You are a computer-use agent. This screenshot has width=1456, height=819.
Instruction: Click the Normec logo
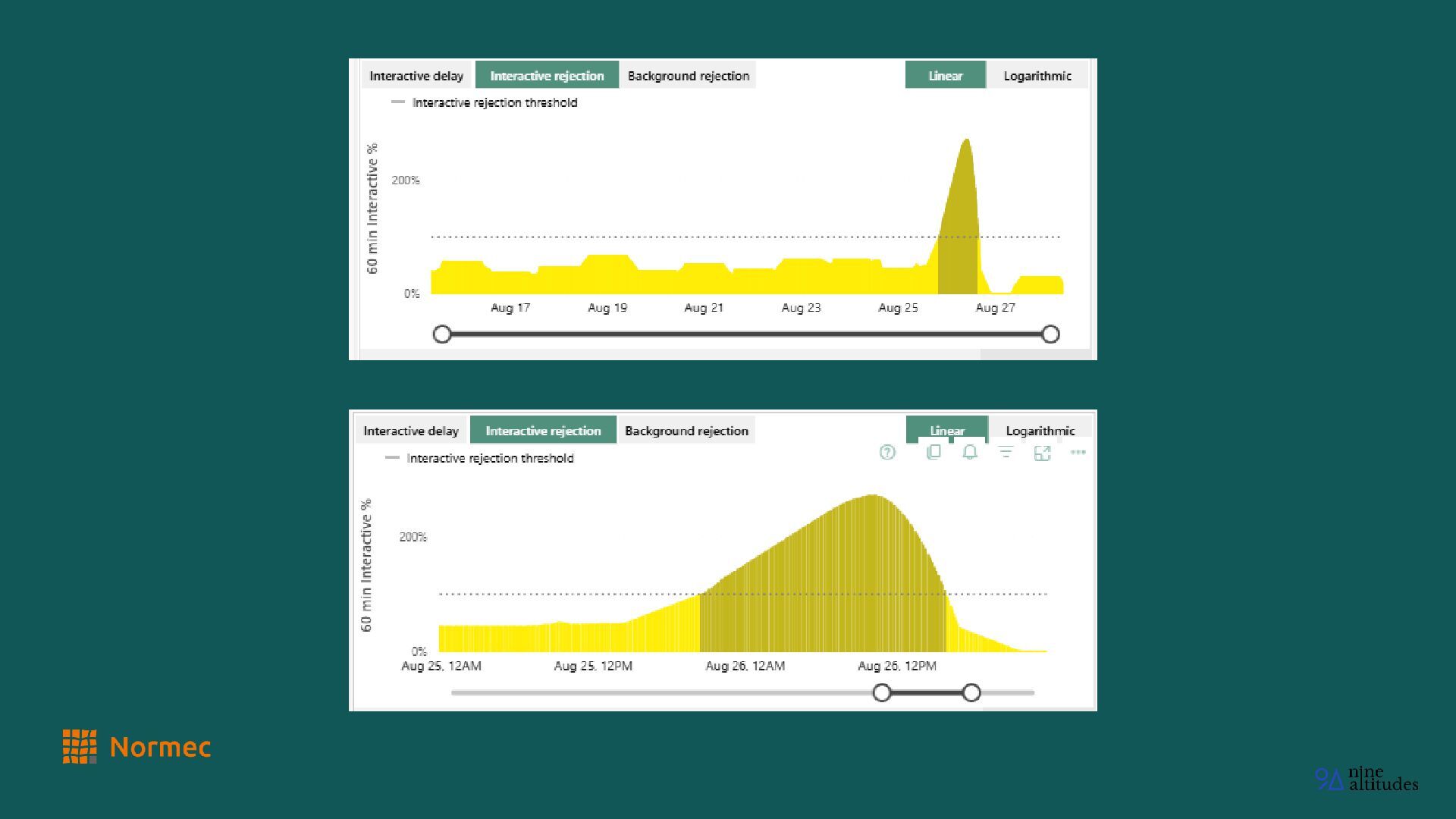[136, 747]
